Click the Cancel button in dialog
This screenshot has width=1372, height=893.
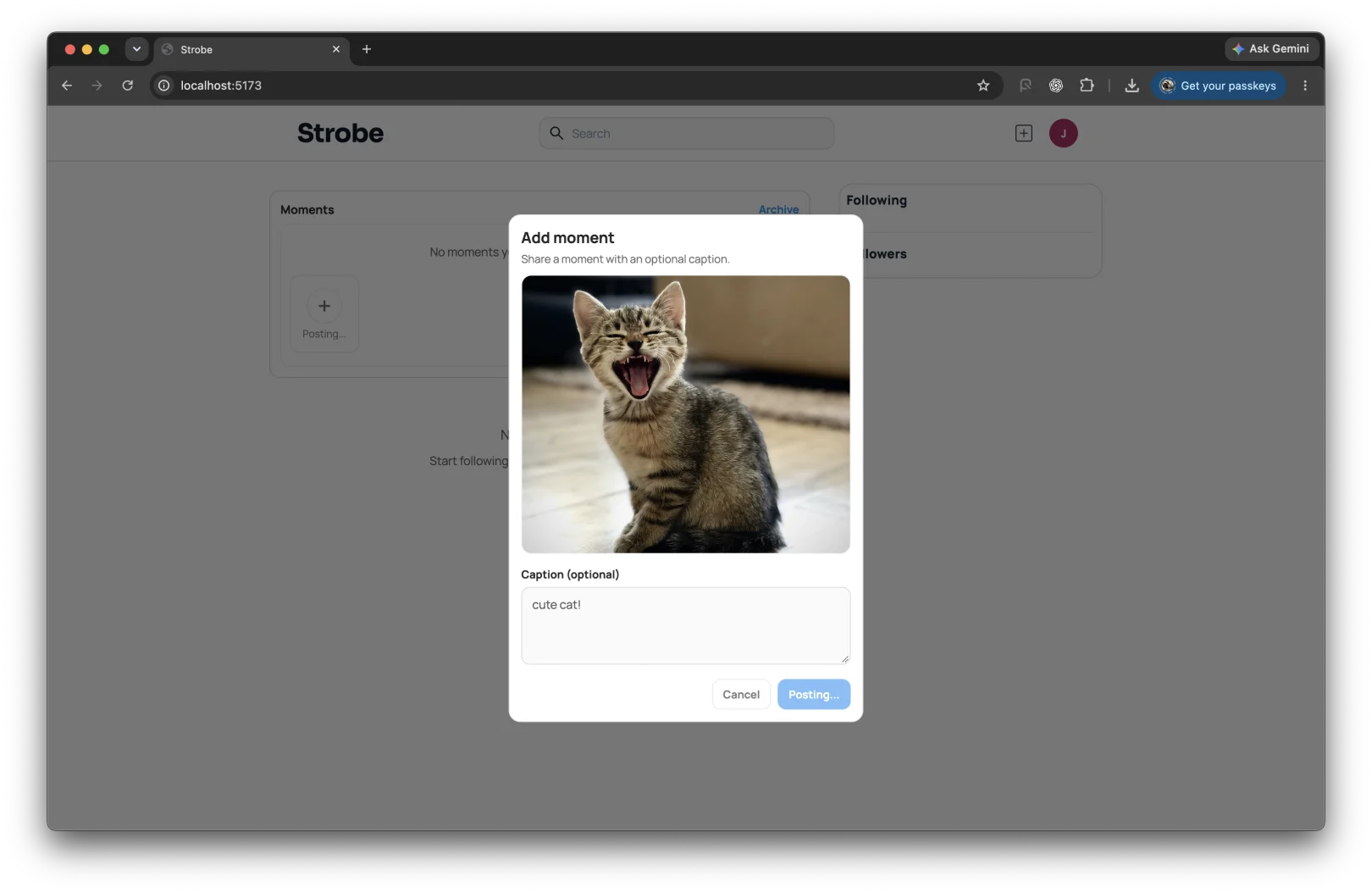(x=741, y=694)
